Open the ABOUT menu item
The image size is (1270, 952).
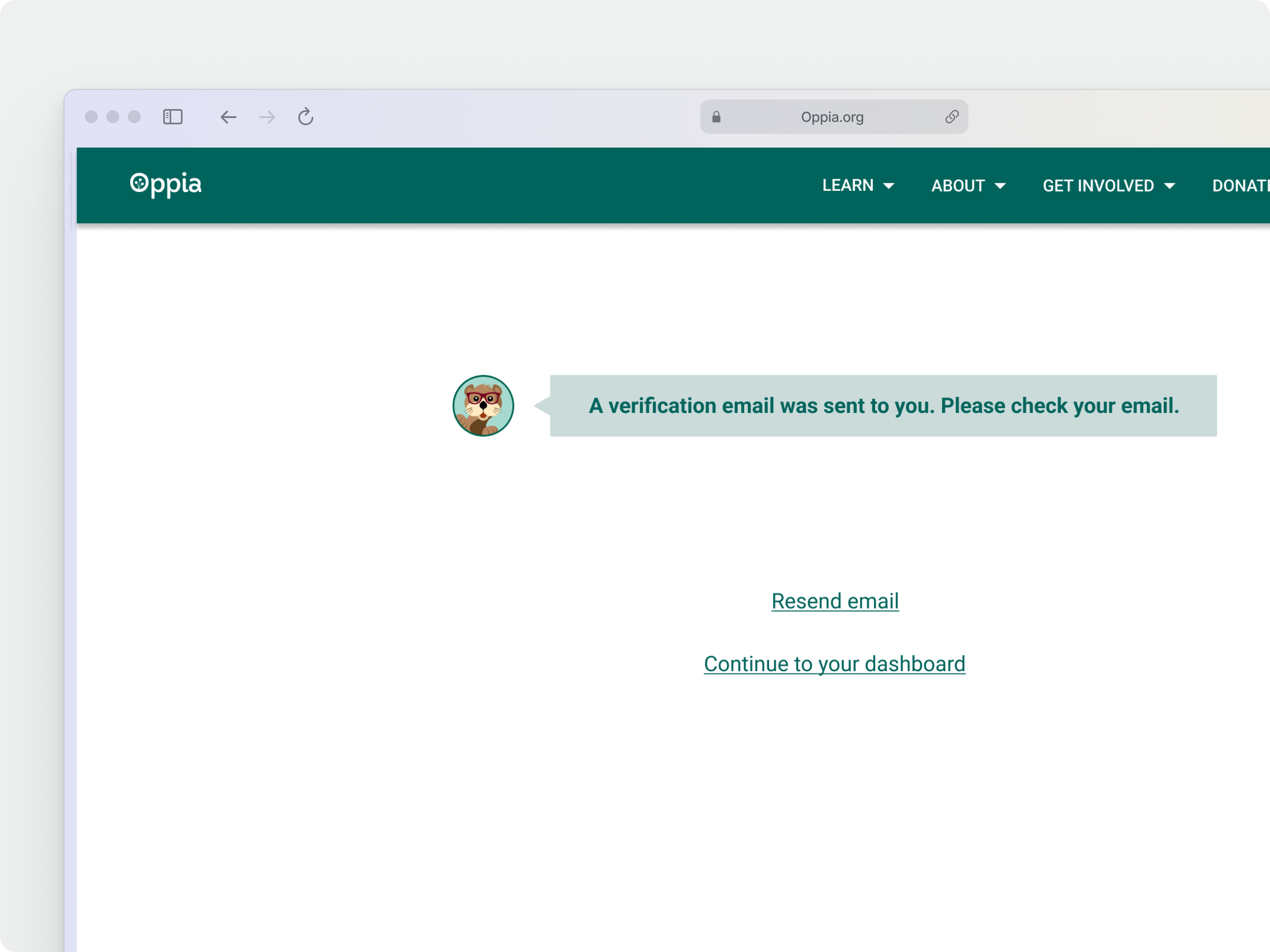(x=958, y=186)
